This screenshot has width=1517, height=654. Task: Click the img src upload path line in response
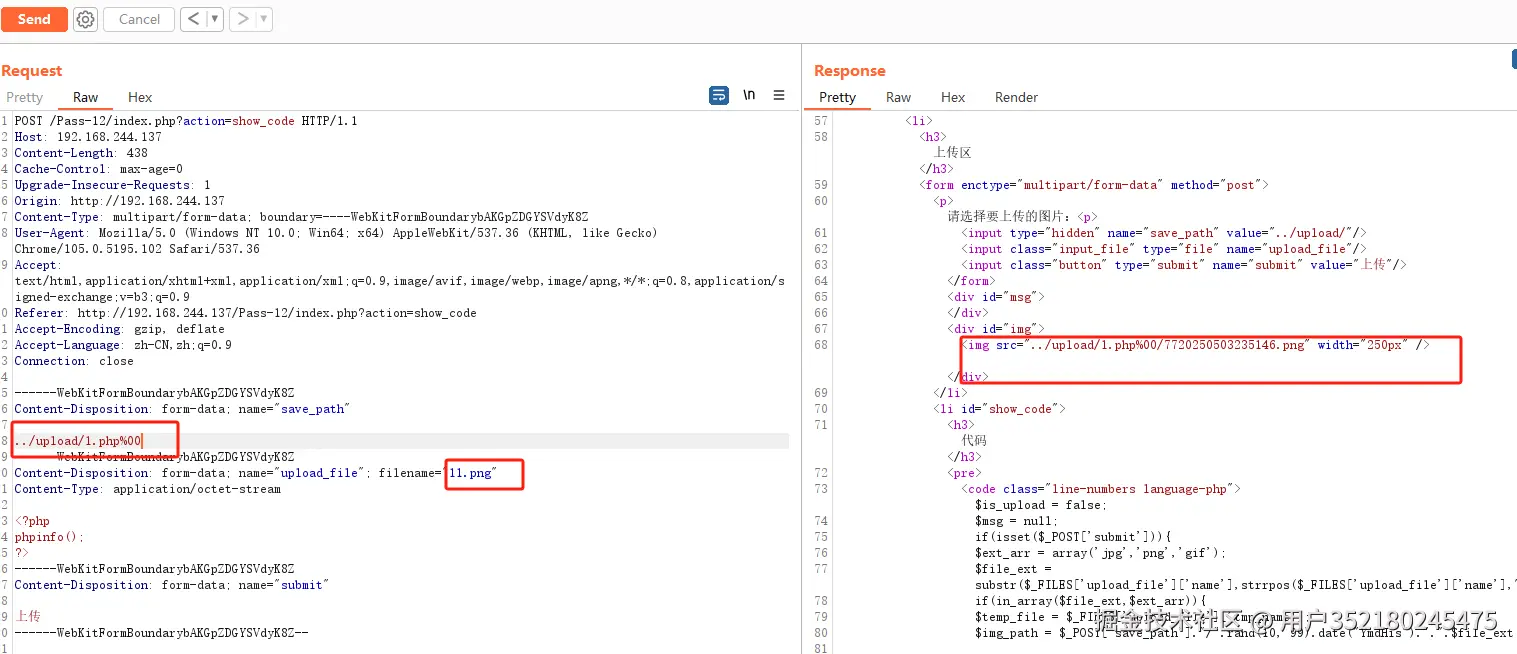[x=1196, y=345]
